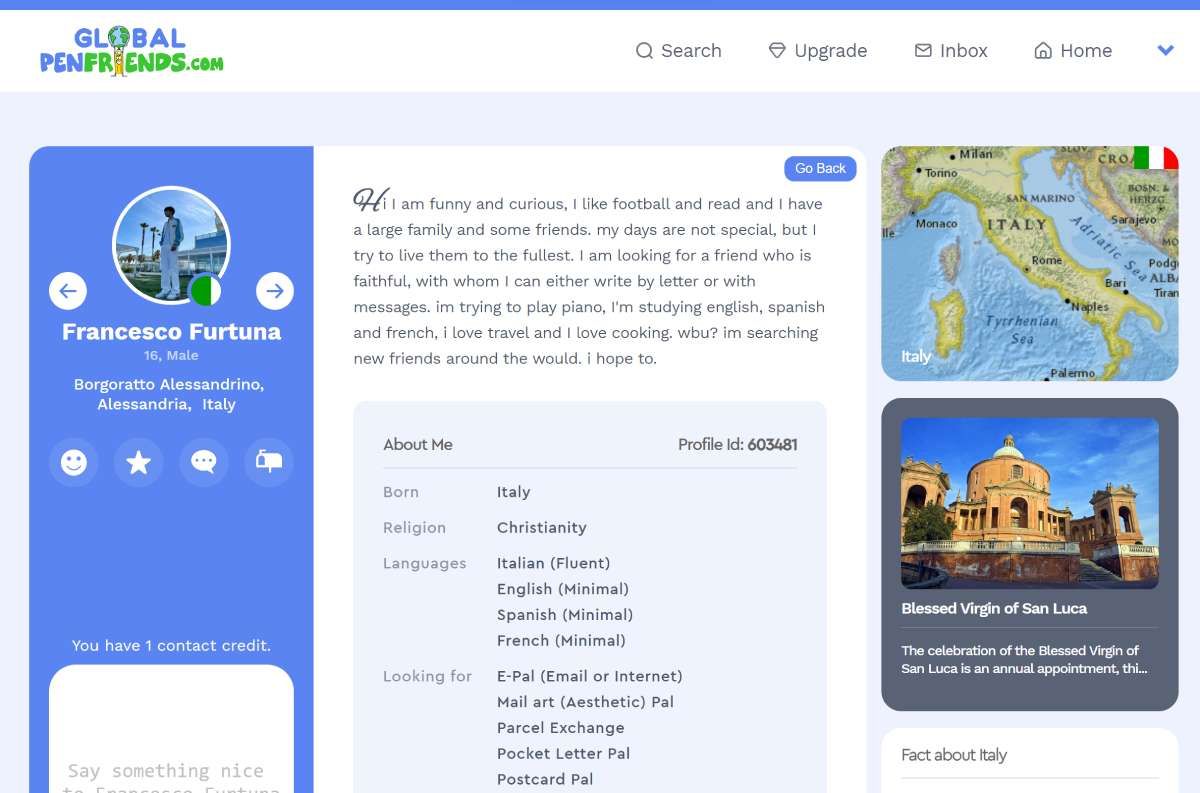Image resolution: width=1200 pixels, height=793 pixels.
Task: Expand the account menu with the blue chevron
Action: pos(1165,49)
